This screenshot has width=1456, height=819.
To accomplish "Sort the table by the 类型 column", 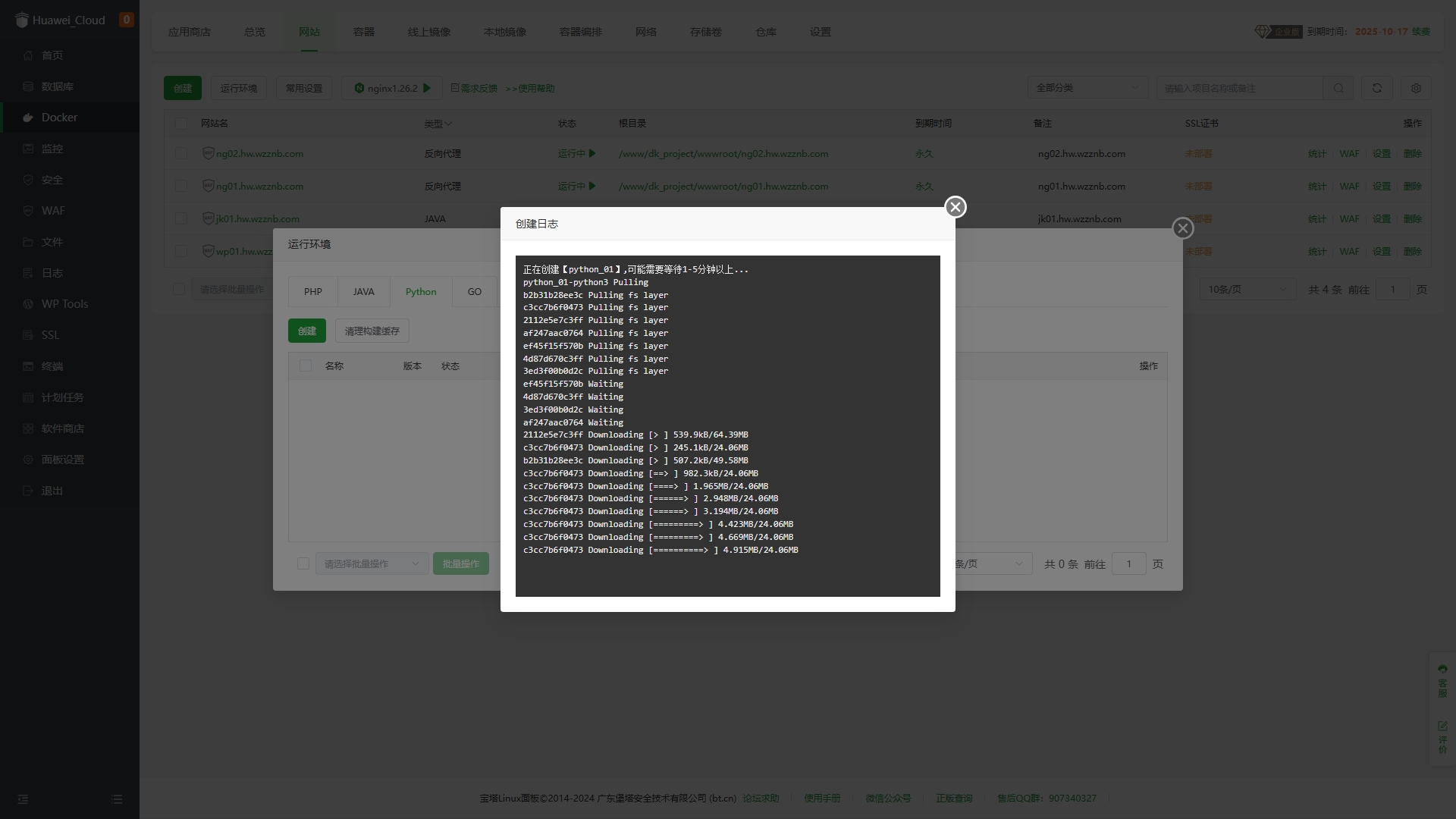I will tap(438, 124).
